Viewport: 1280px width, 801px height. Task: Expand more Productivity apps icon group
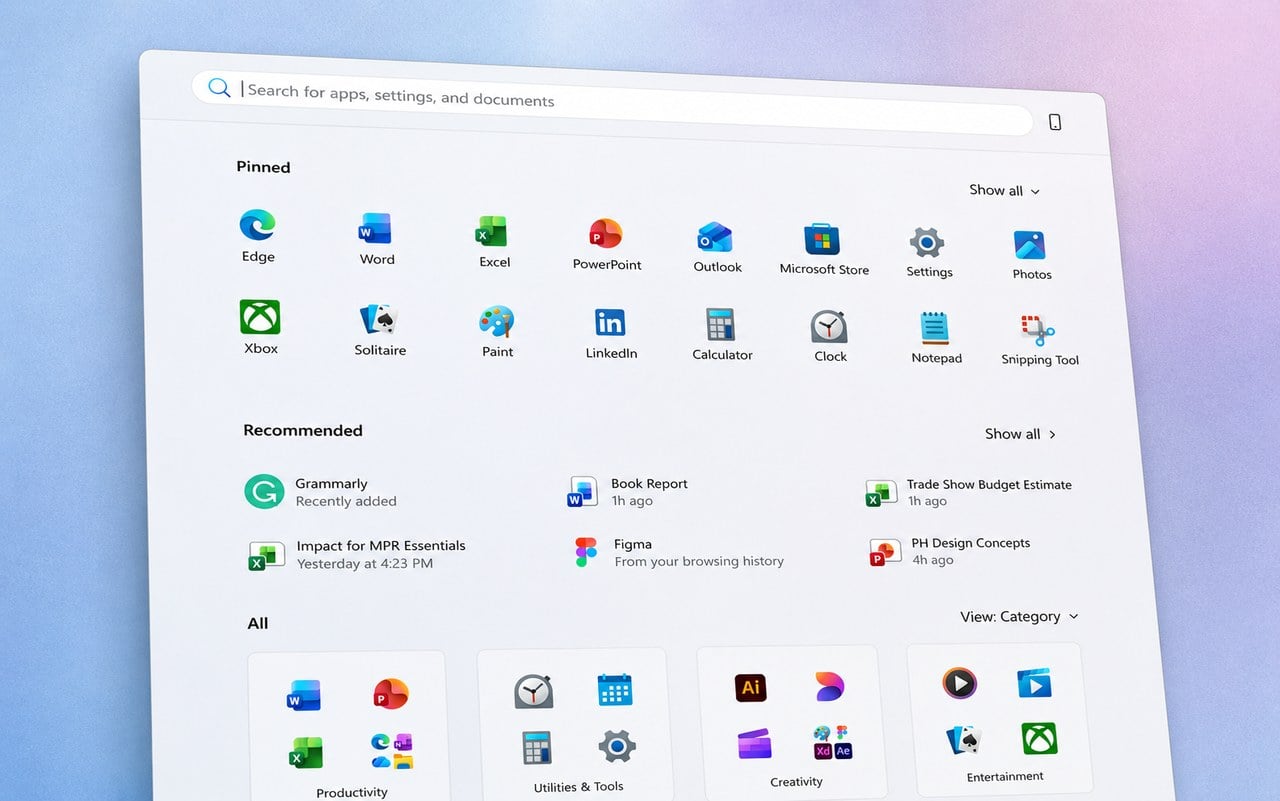pyautogui.click(x=391, y=750)
